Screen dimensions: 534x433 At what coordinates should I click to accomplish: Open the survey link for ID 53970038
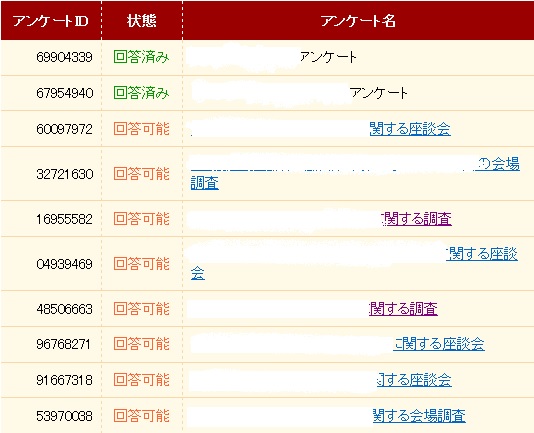pos(419,416)
